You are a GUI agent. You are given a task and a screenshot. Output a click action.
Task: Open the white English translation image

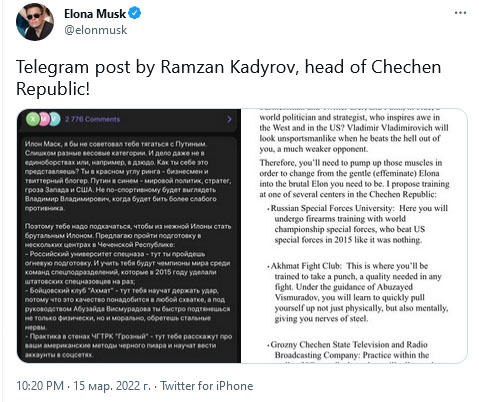pos(354,236)
